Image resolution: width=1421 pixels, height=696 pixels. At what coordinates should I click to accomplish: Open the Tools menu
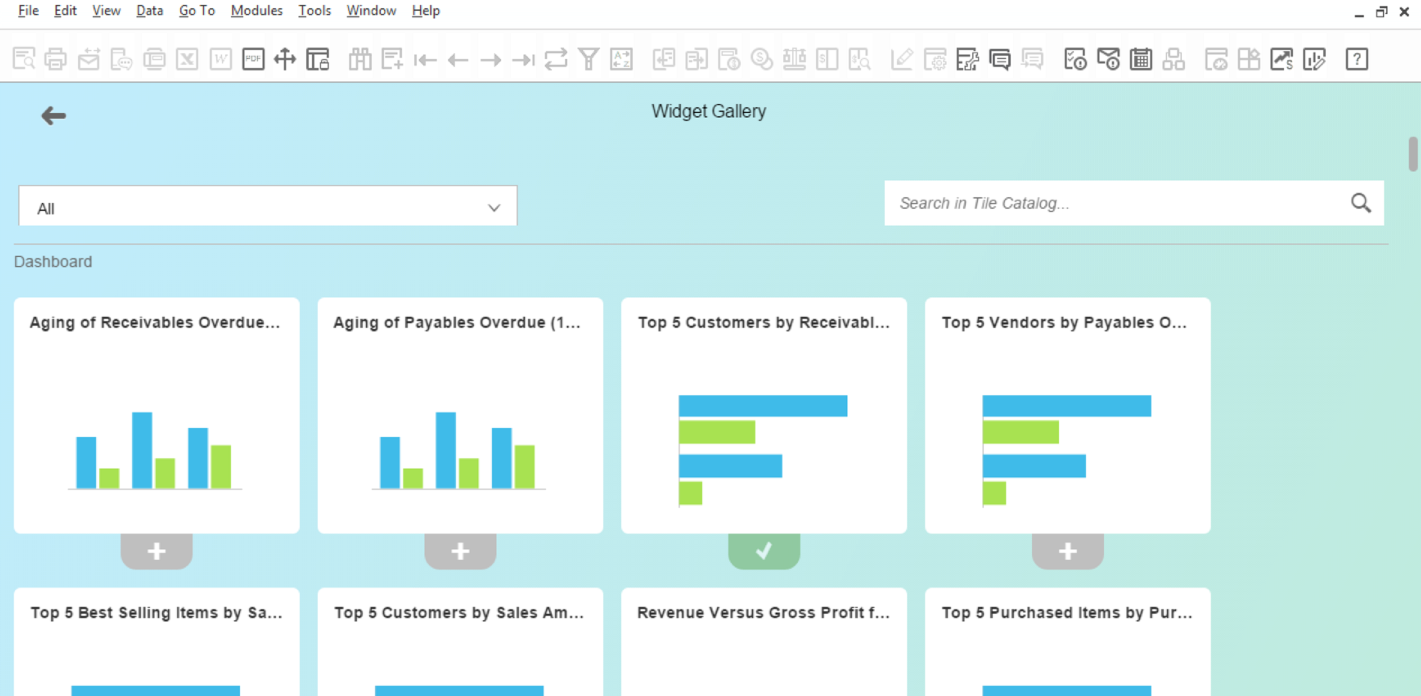click(x=314, y=11)
